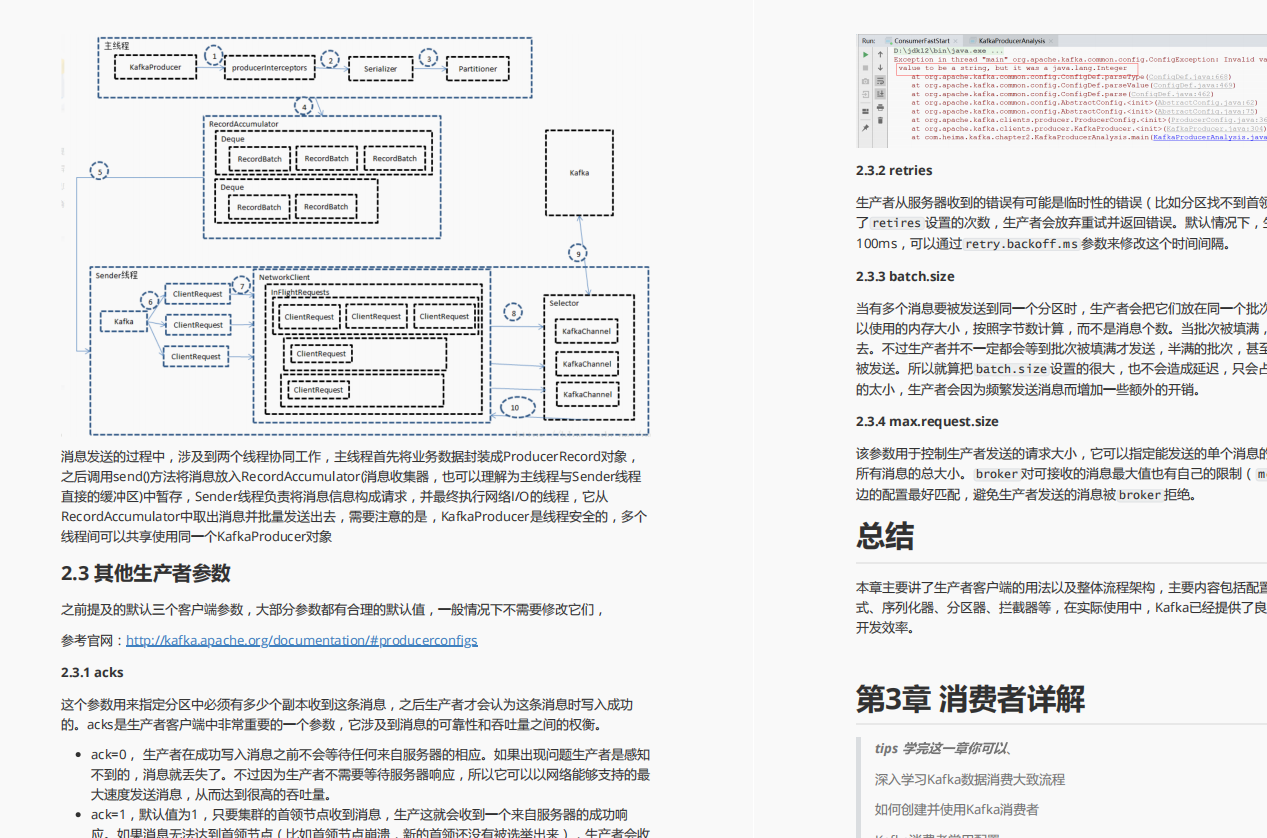Viewport: 1267px width, 838px height.
Task: Open the blue KafkaProducerAnalysis.java stack trace link
Action: [x=1210, y=137]
